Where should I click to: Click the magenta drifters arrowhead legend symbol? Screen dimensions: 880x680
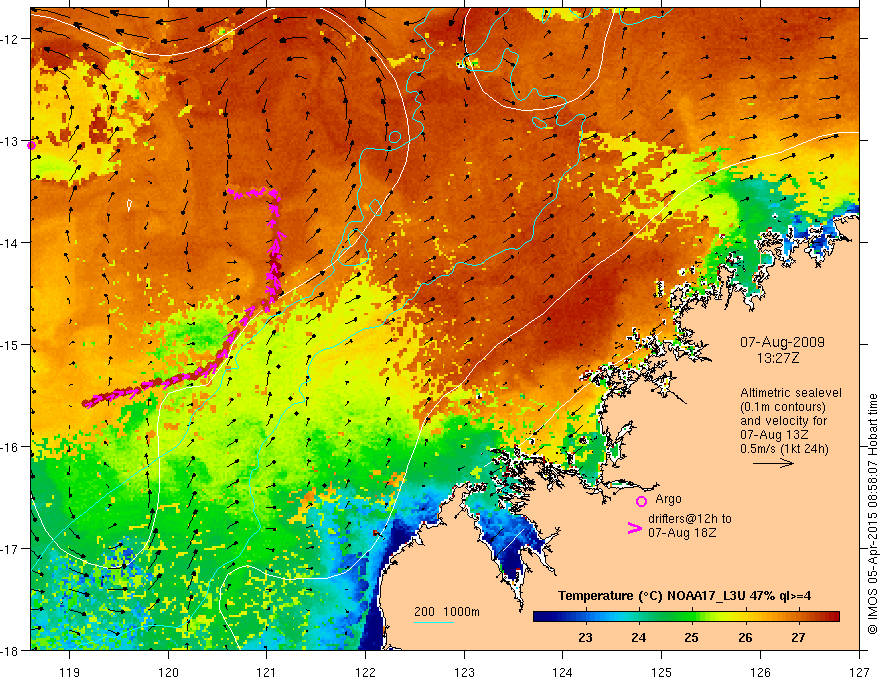[634, 528]
